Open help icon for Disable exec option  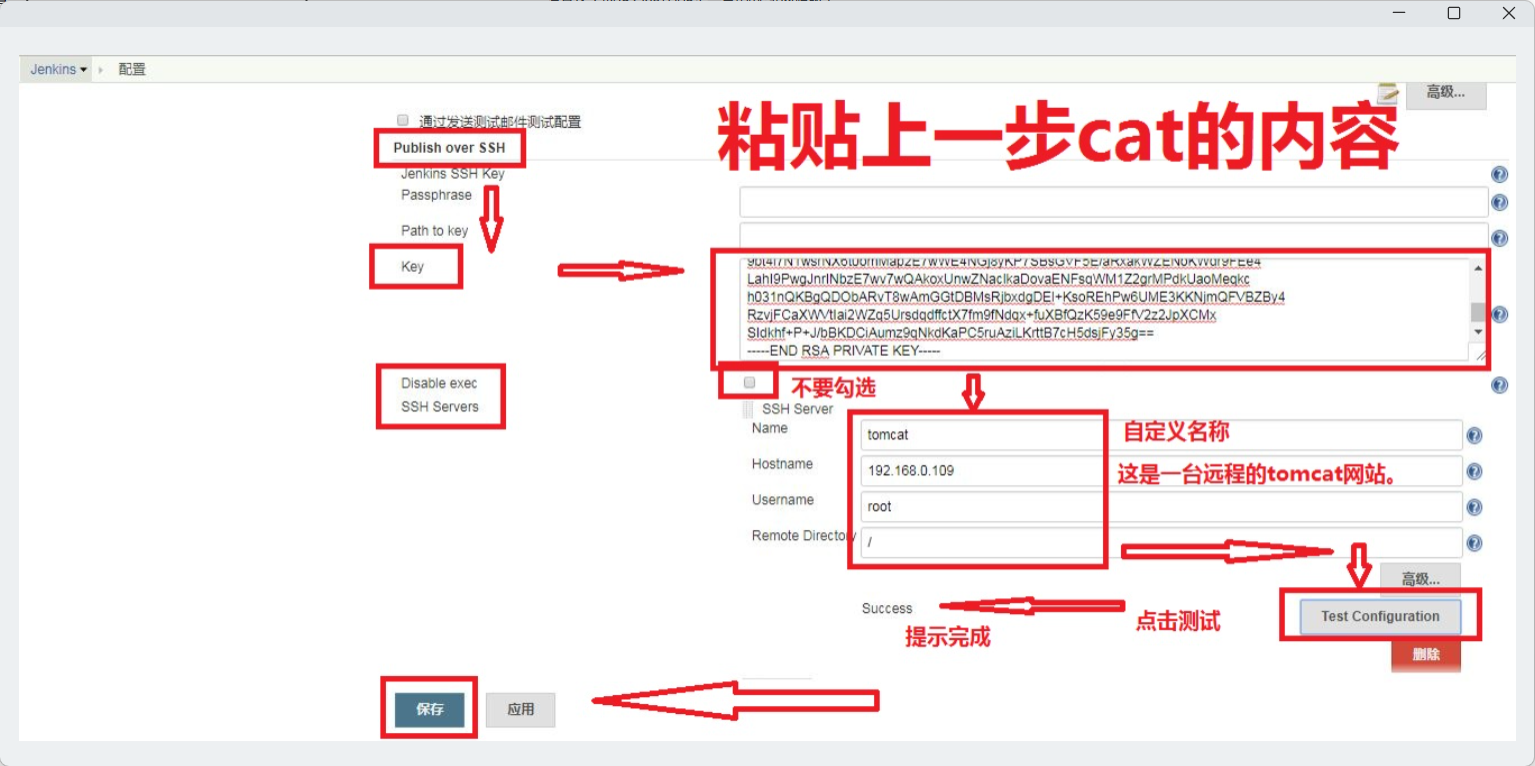[1499, 385]
